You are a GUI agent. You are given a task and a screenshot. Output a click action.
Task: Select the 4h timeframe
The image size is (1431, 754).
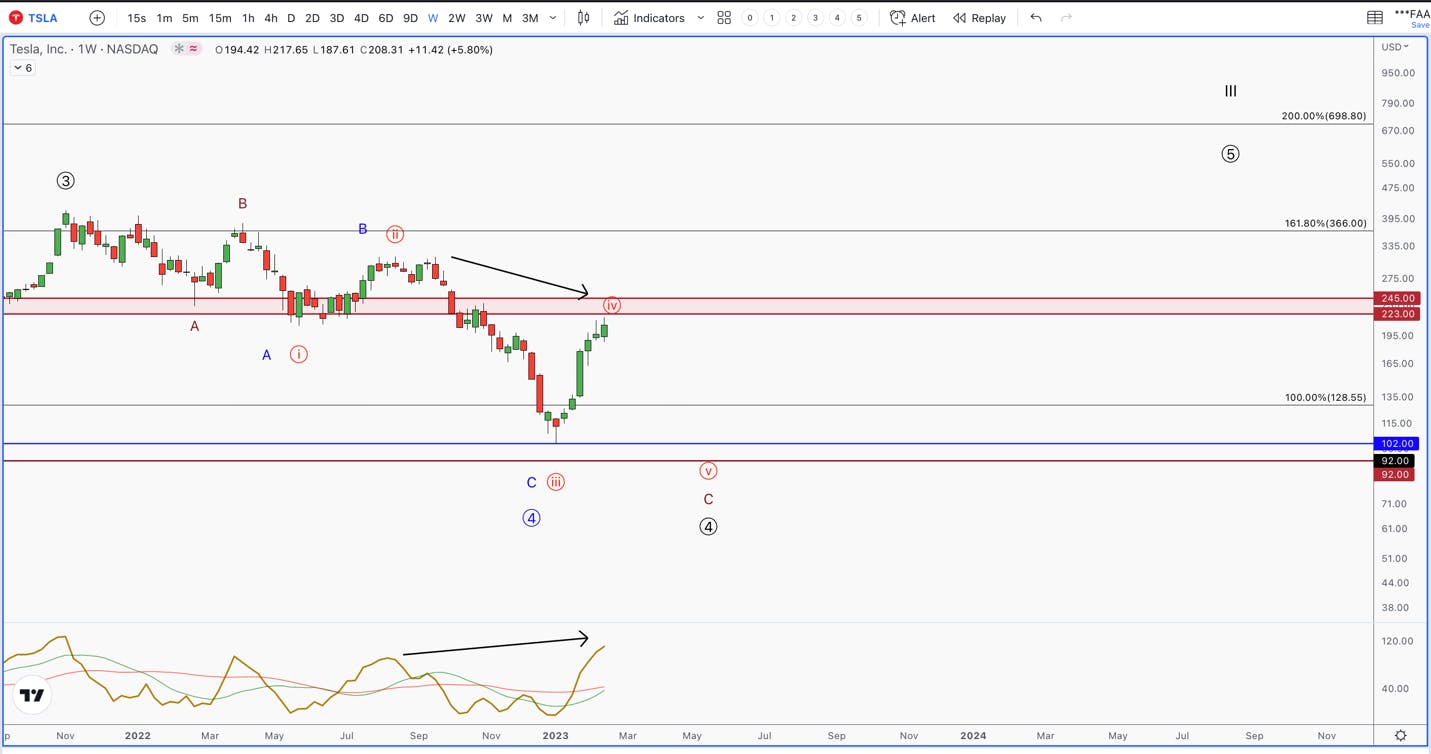click(271, 18)
